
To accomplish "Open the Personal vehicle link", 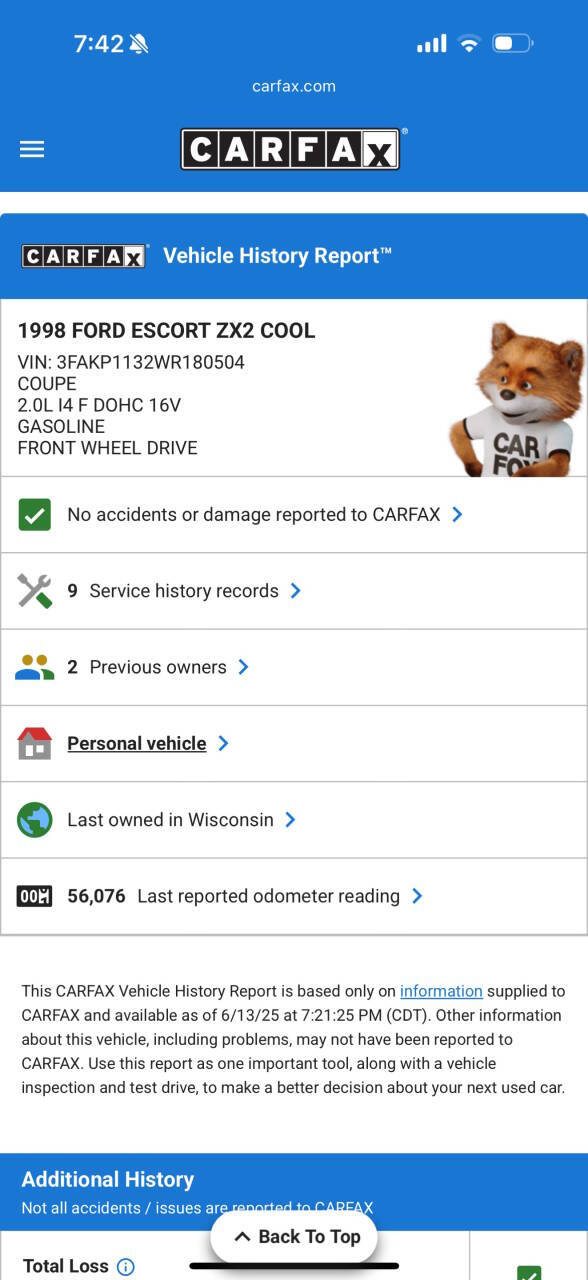I will (x=137, y=743).
